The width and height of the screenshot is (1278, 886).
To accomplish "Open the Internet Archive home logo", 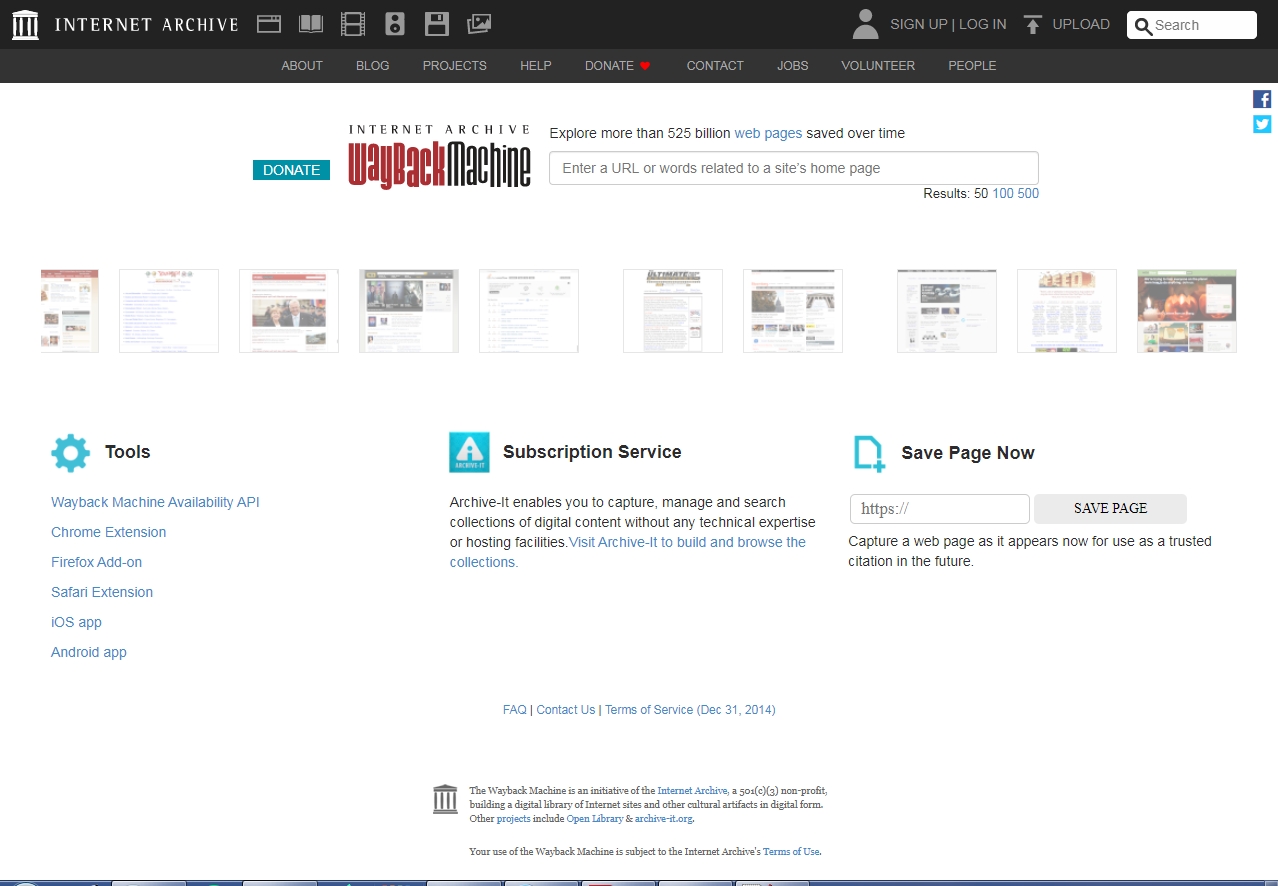I will point(125,25).
